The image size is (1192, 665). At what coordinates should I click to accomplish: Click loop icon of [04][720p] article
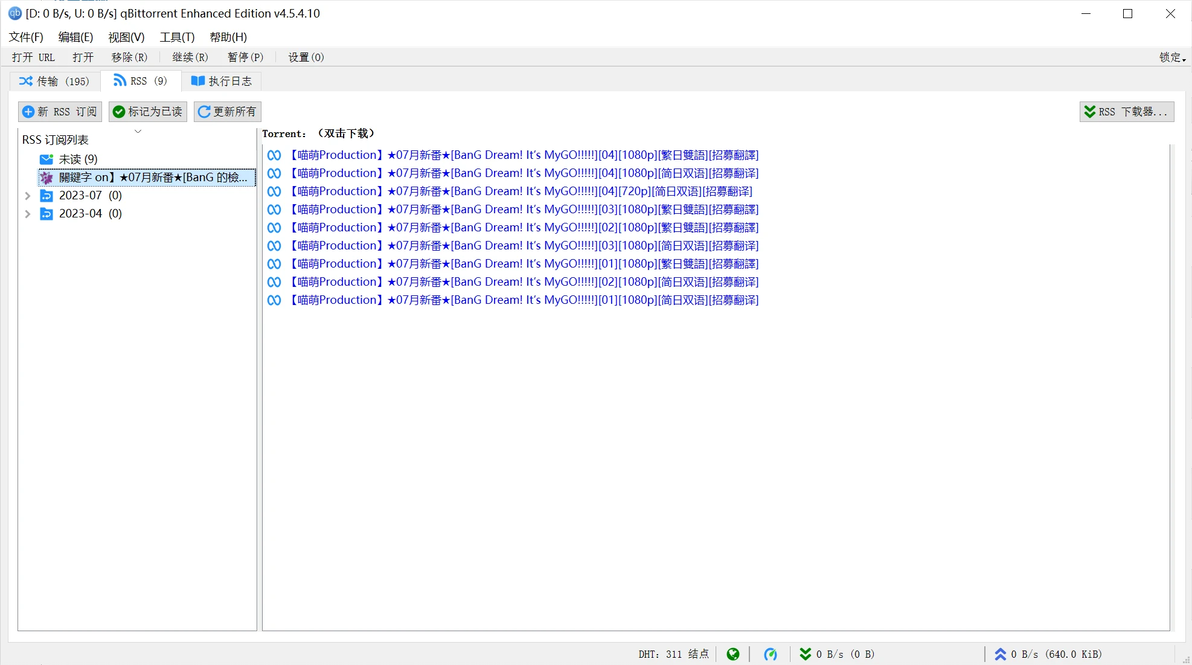274,192
